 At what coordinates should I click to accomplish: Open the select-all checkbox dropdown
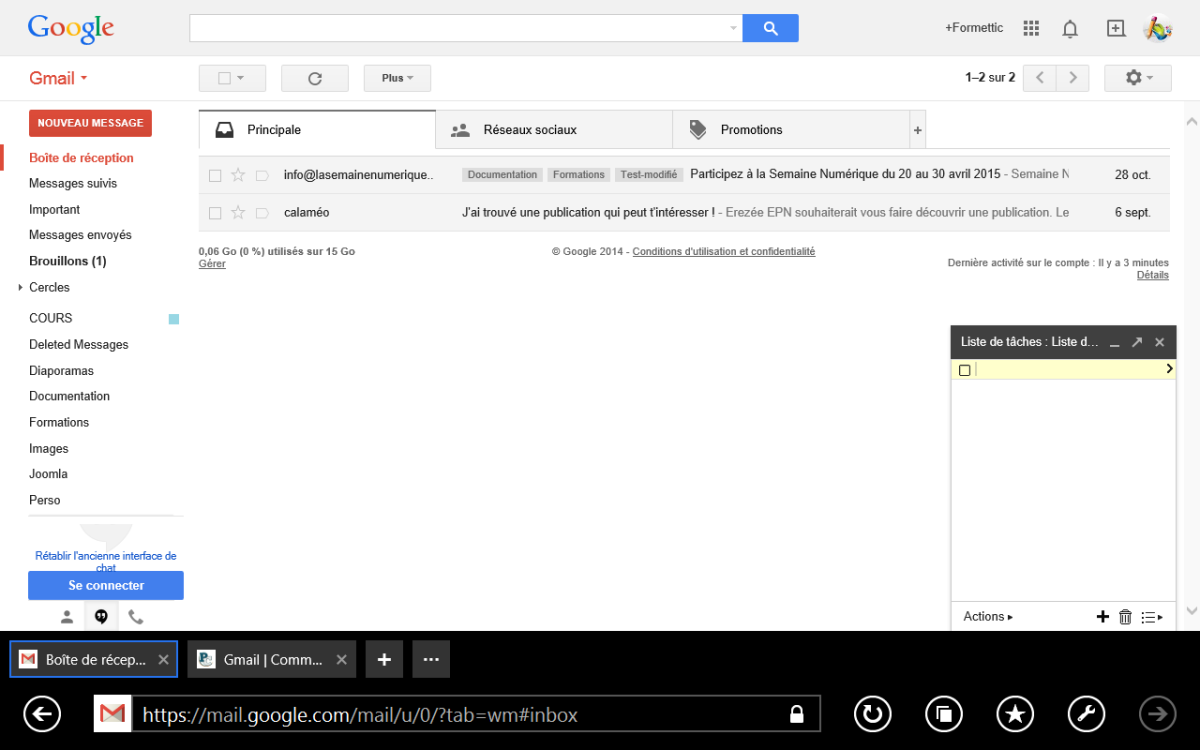pos(232,78)
